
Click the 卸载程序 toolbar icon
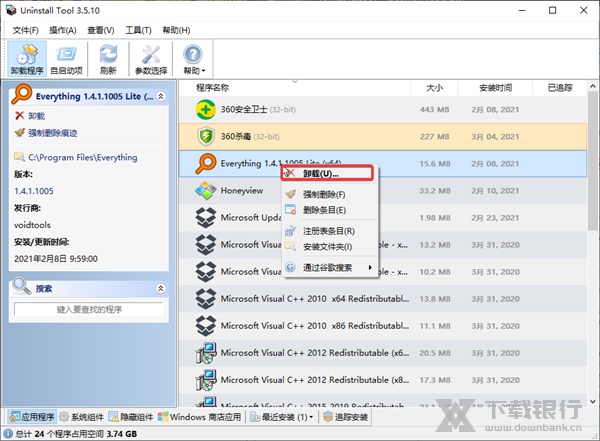[26, 59]
